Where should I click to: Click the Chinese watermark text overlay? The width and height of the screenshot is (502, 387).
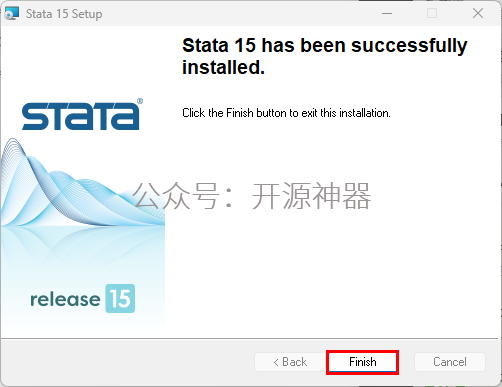[252, 196]
